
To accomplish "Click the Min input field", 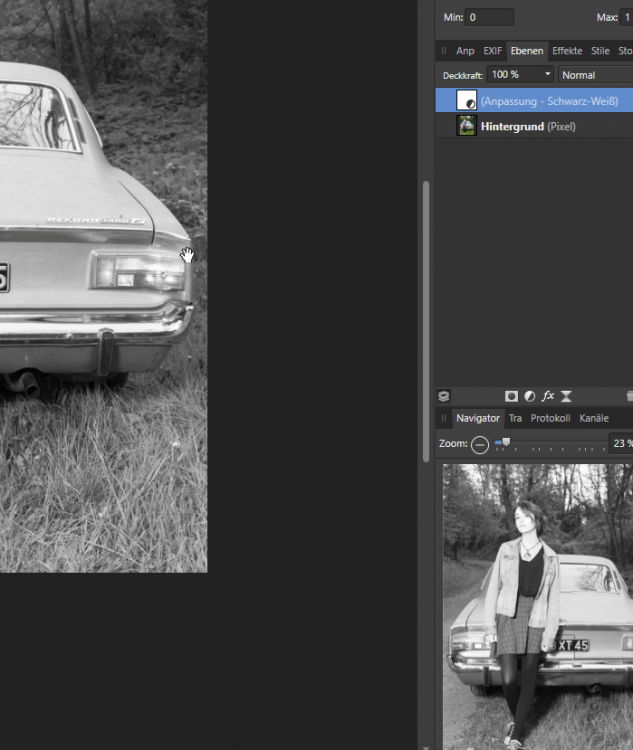I will point(489,17).
